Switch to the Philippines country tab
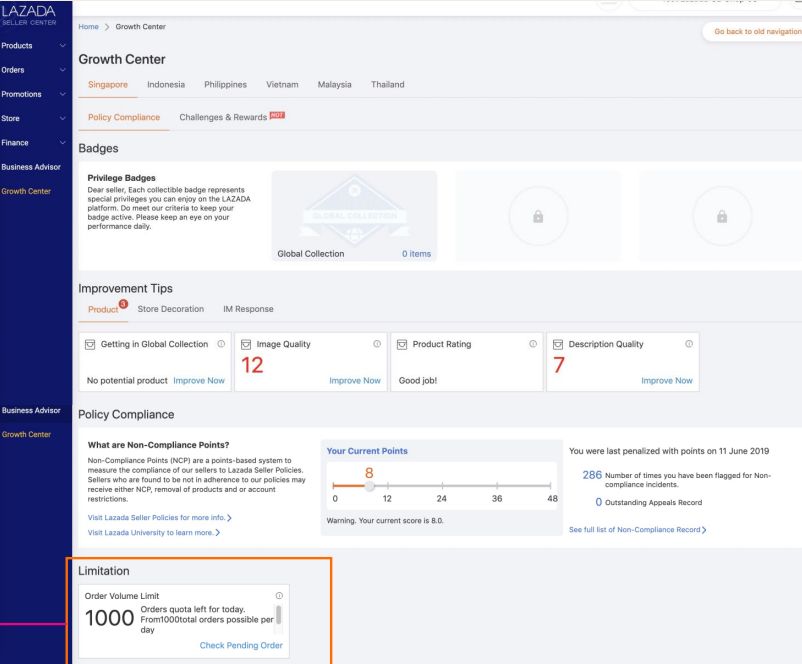802x664 pixels. click(x=225, y=84)
